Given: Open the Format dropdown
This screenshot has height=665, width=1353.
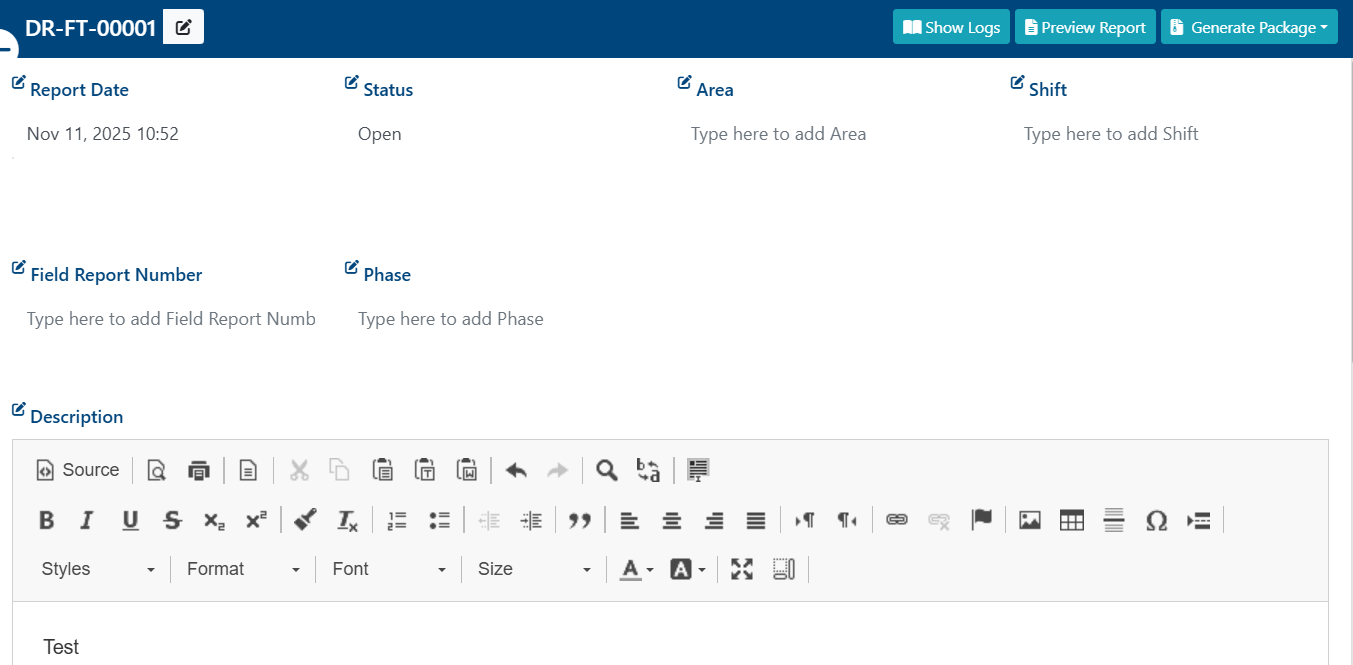Looking at the screenshot, I should point(243,569).
